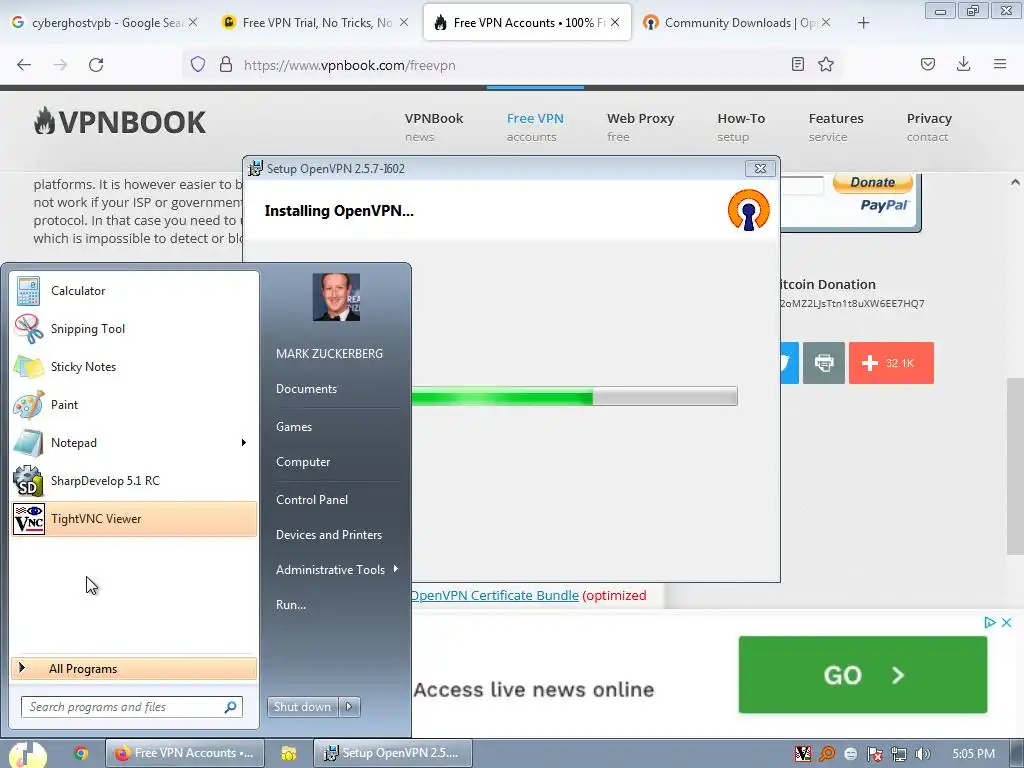Click the site padlock icon
The height and width of the screenshot is (768, 1024).
226,64
